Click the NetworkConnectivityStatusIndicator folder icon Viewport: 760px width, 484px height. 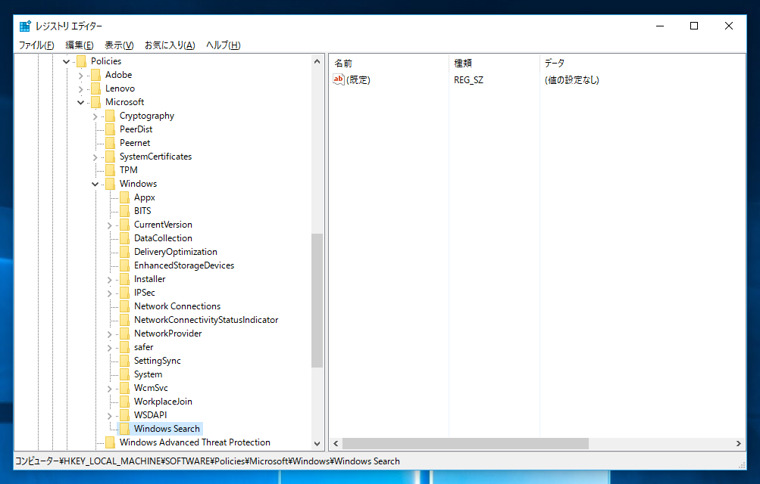click(125, 320)
